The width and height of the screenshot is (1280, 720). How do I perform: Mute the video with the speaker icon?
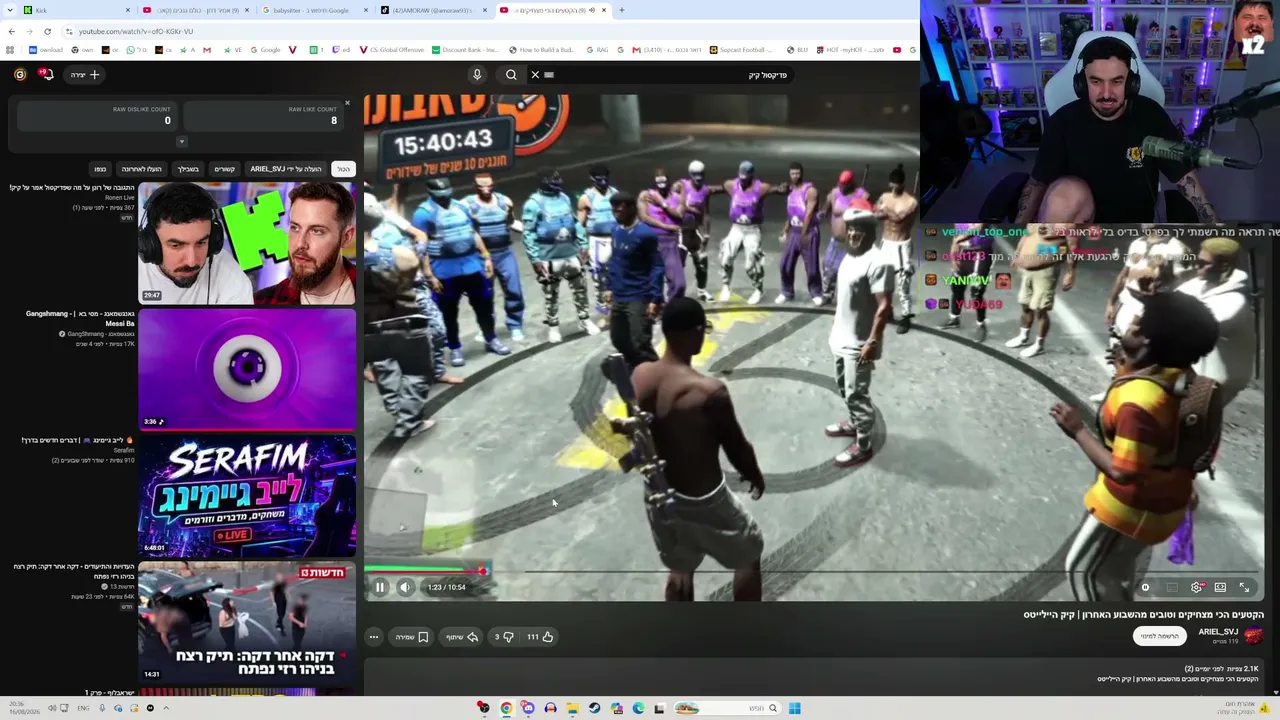(x=405, y=587)
